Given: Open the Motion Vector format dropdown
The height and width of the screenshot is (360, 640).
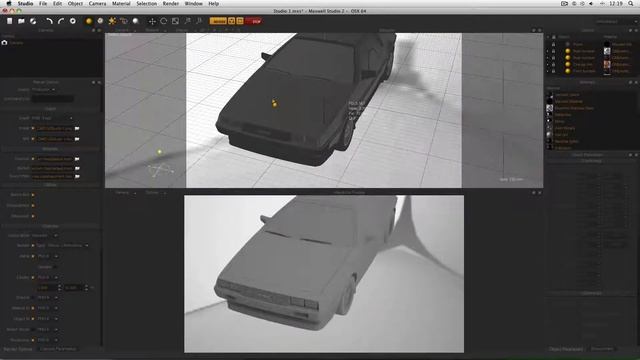Looking at the screenshot, I should (48, 329).
